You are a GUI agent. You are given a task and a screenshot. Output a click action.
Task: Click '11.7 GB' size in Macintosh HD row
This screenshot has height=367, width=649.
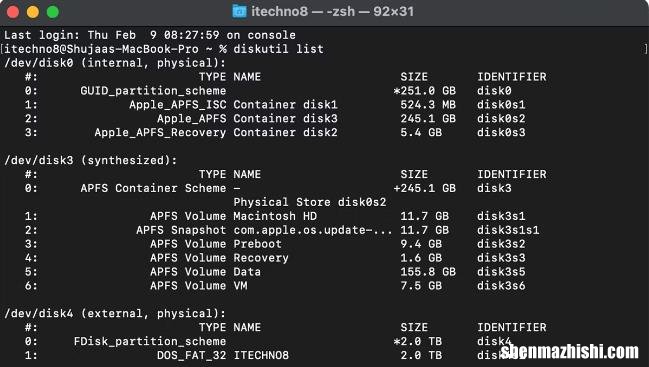425,216
